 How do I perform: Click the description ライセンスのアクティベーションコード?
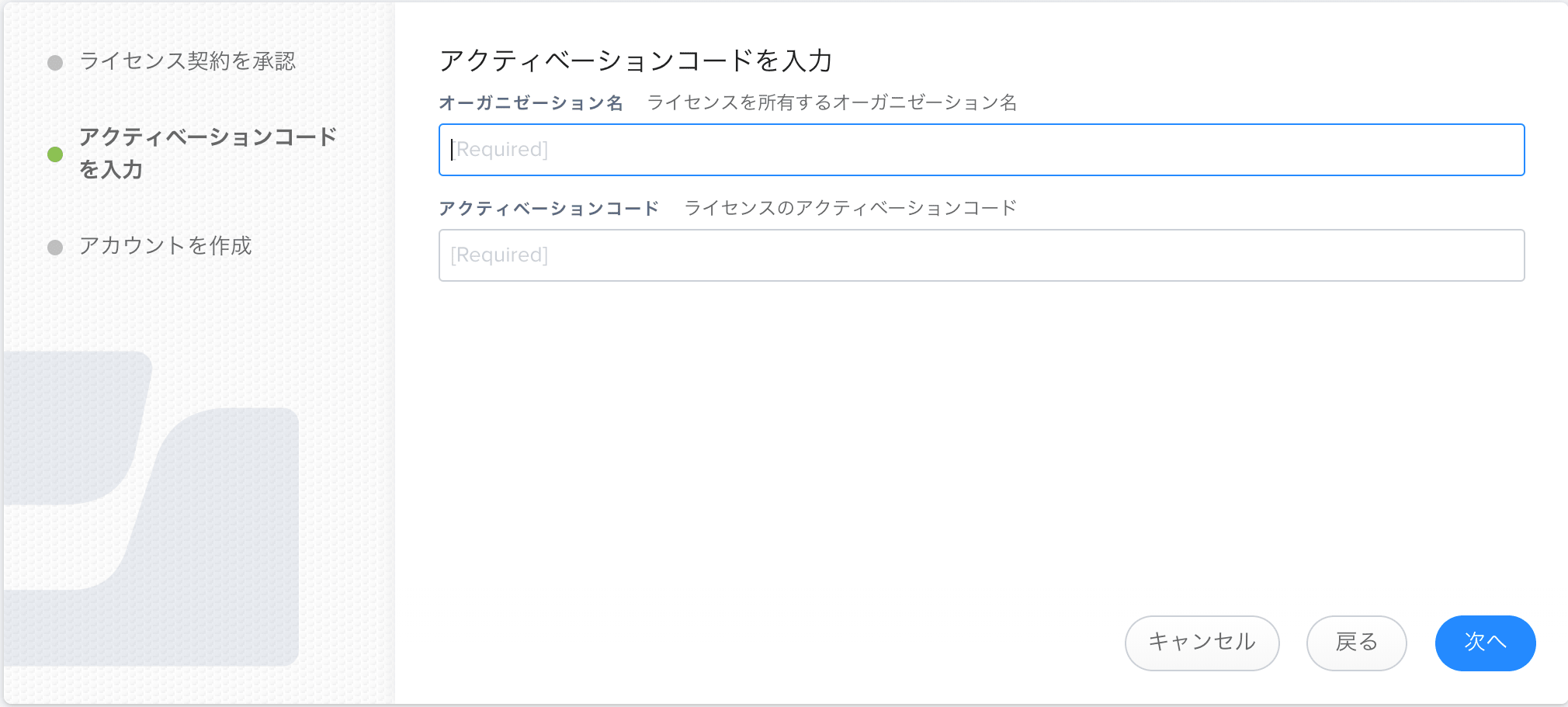tap(851, 209)
